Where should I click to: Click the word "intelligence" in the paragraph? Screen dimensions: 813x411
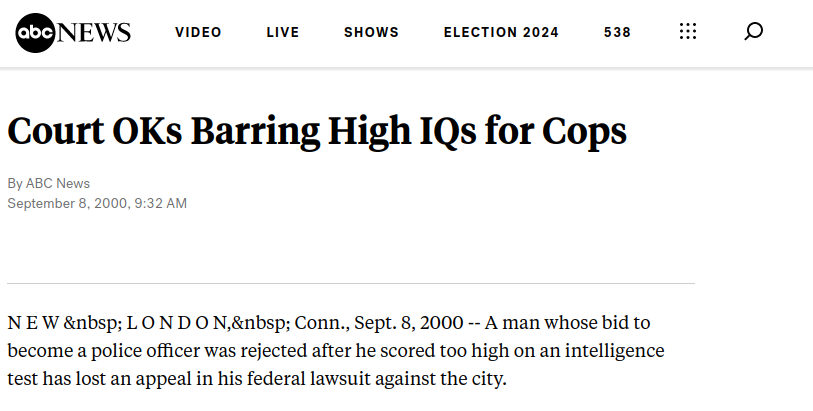[x=614, y=351]
